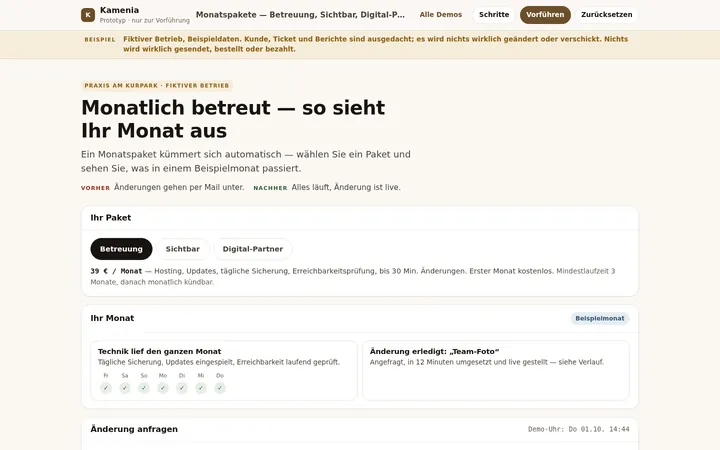This screenshot has width=720, height=450.
Task: Click the 'Demo-Uhr: Do 01.10. 14:44' clock text
Action: point(579,429)
